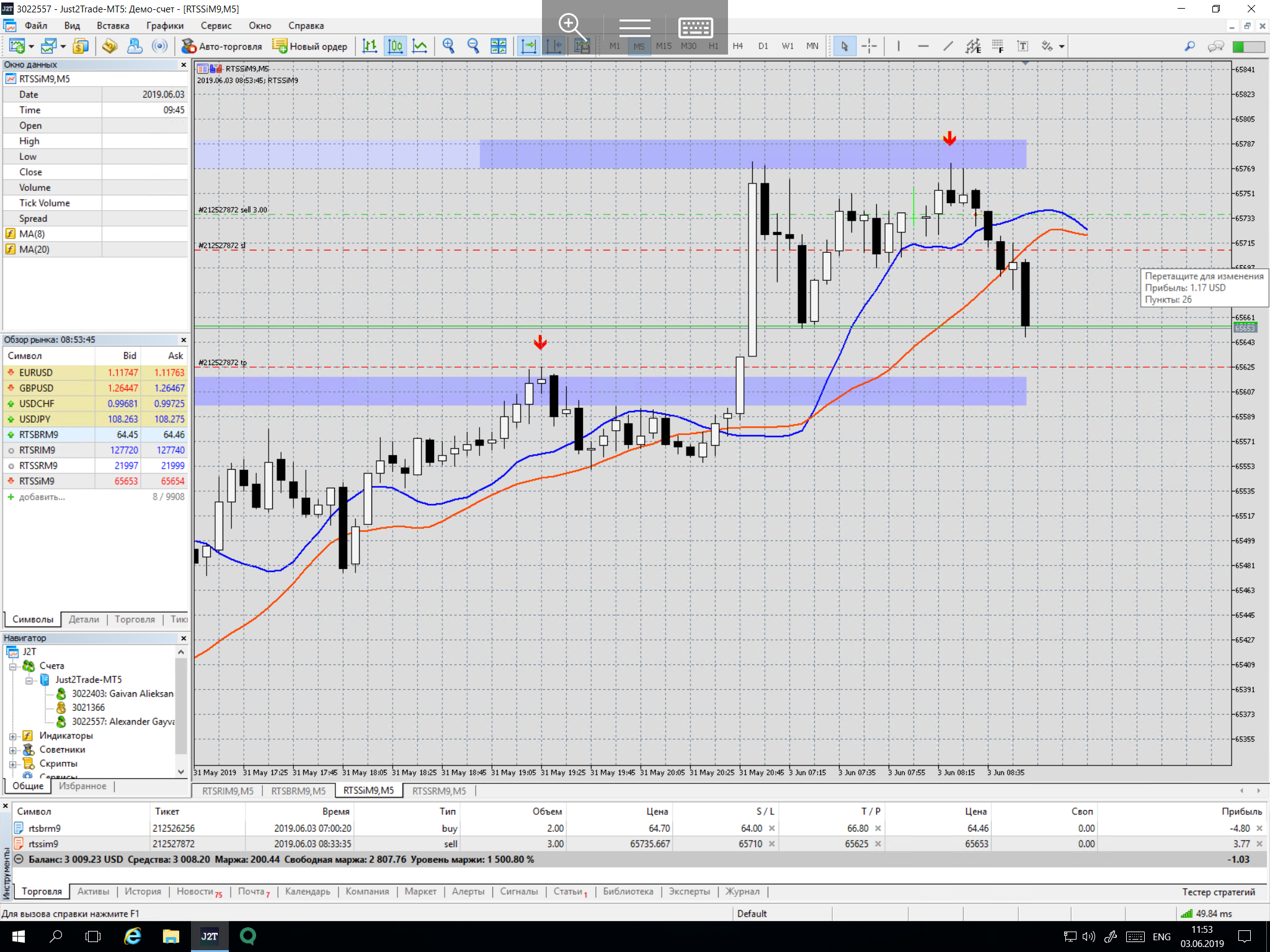Open the Графики menu
The width and height of the screenshot is (1270, 952).
coord(164,25)
